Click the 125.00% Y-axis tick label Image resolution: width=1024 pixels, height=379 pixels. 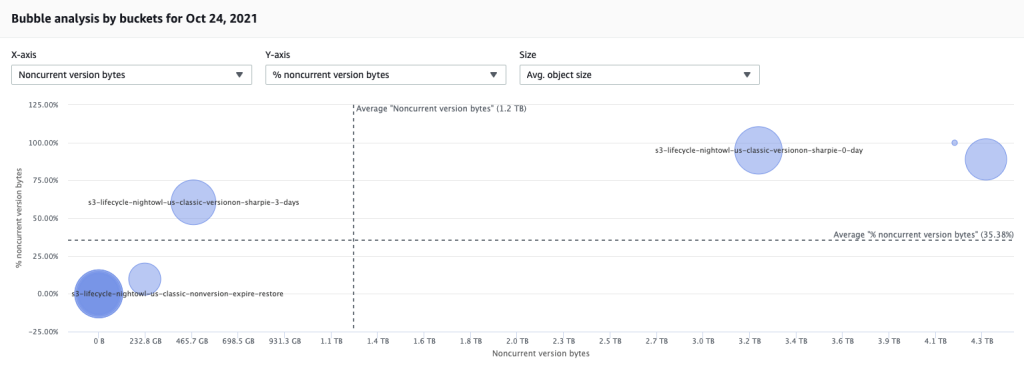click(44, 105)
